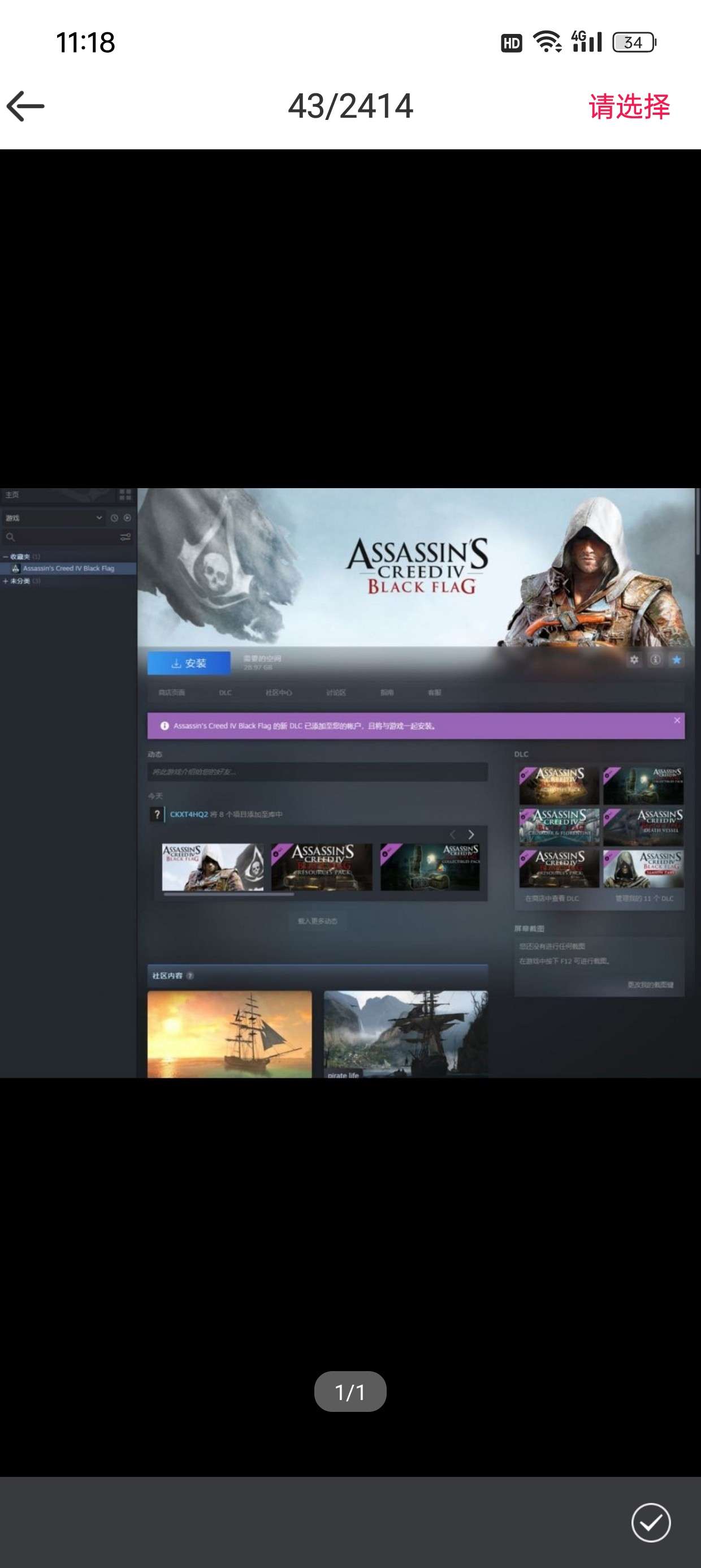
Task: Tap the circular checkmark select icon
Action: tap(651, 1522)
